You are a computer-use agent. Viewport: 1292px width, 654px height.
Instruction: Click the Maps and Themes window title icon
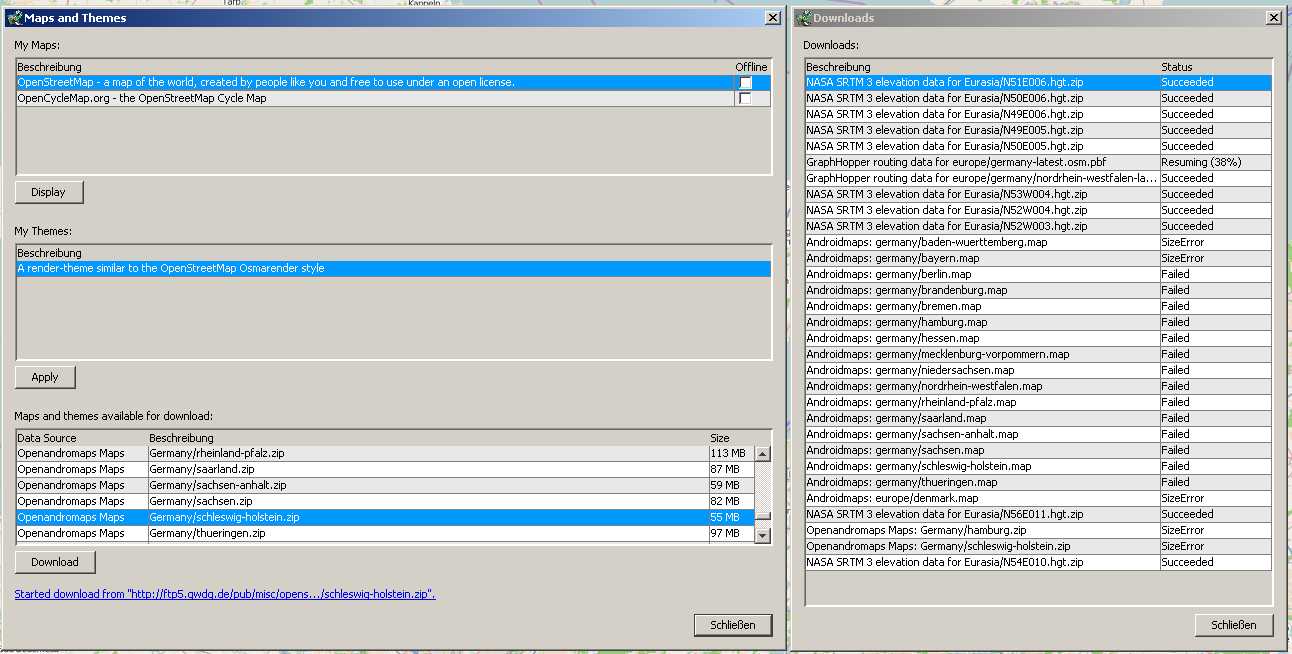(14, 18)
